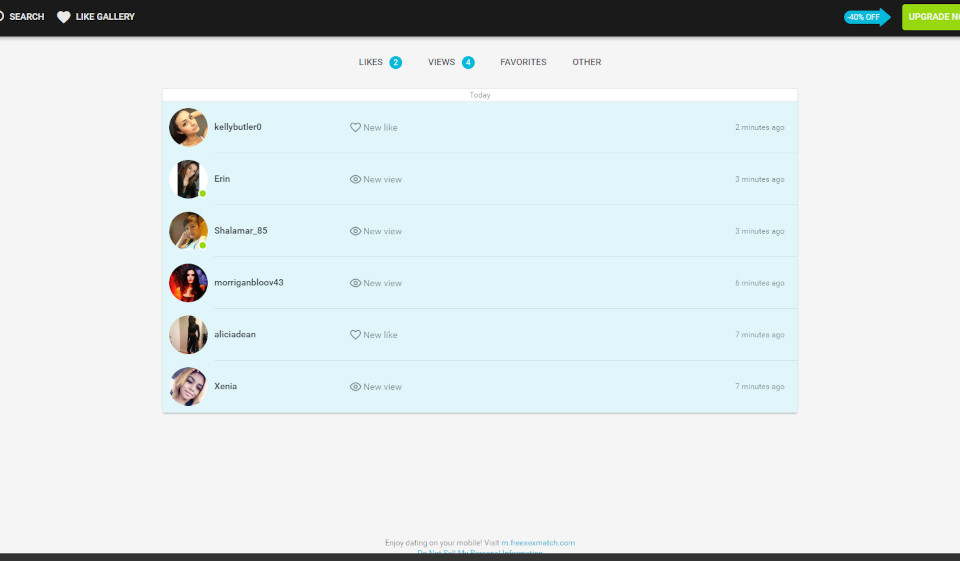Click the eye icon in Xenia's row
This screenshot has height=561, width=960.
[x=355, y=387]
